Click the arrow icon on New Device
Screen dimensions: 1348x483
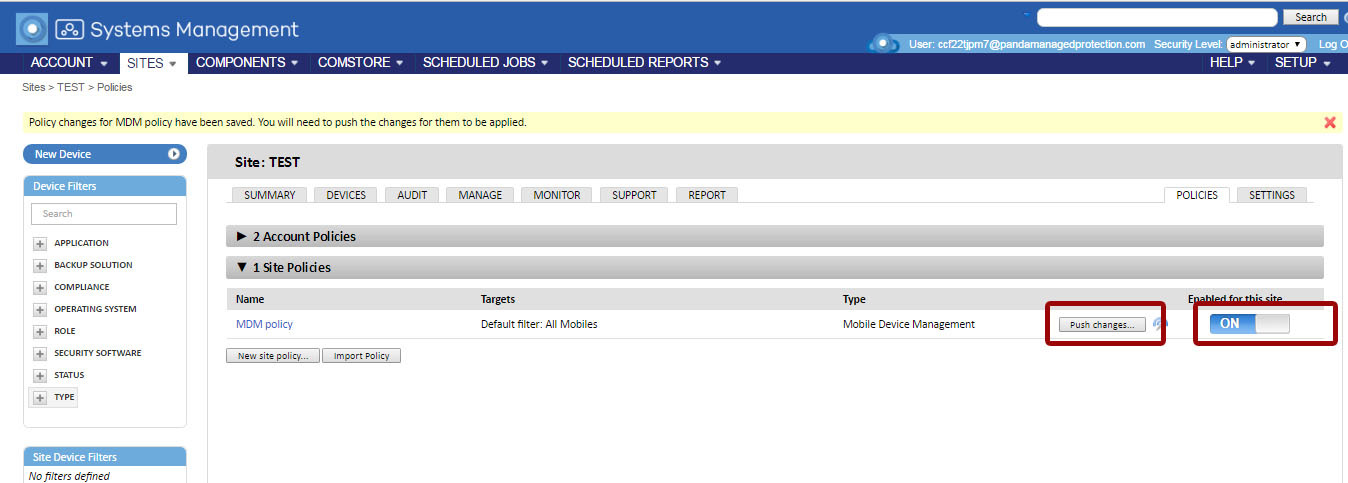pos(174,154)
